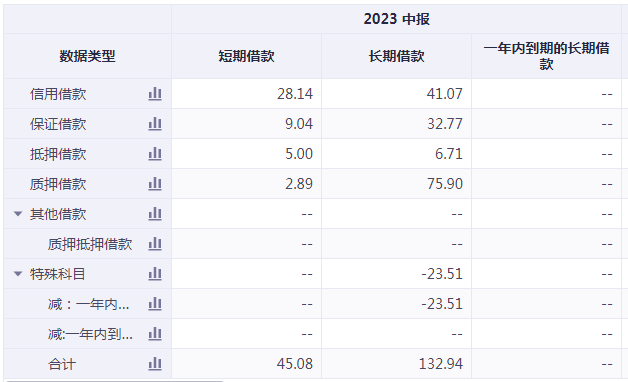
Task: Open chart icon for 保证借款 row
Action: pyautogui.click(x=155, y=124)
